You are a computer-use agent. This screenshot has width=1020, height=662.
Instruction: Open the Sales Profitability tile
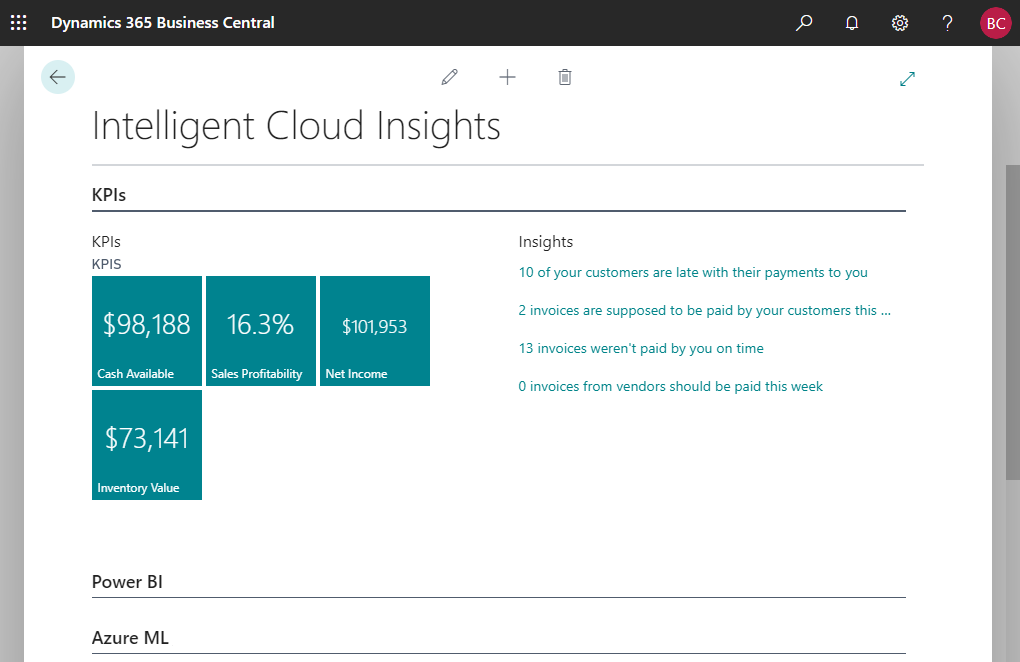pyautogui.click(x=261, y=331)
